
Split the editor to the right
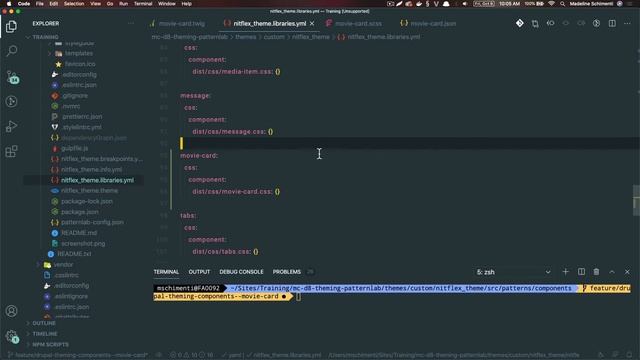[612, 23]
